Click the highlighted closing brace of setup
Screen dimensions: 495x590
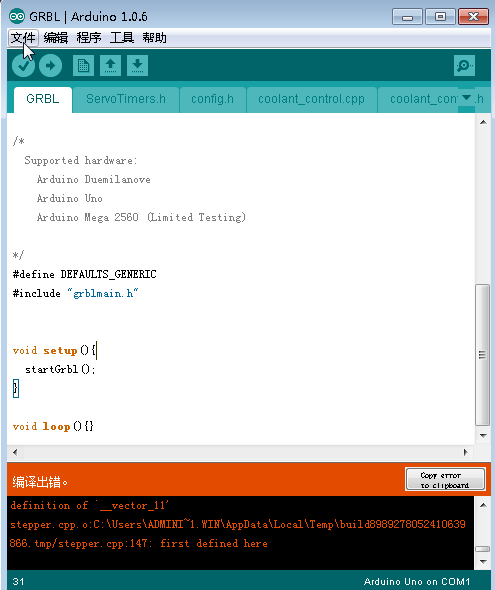pos(15,388)
